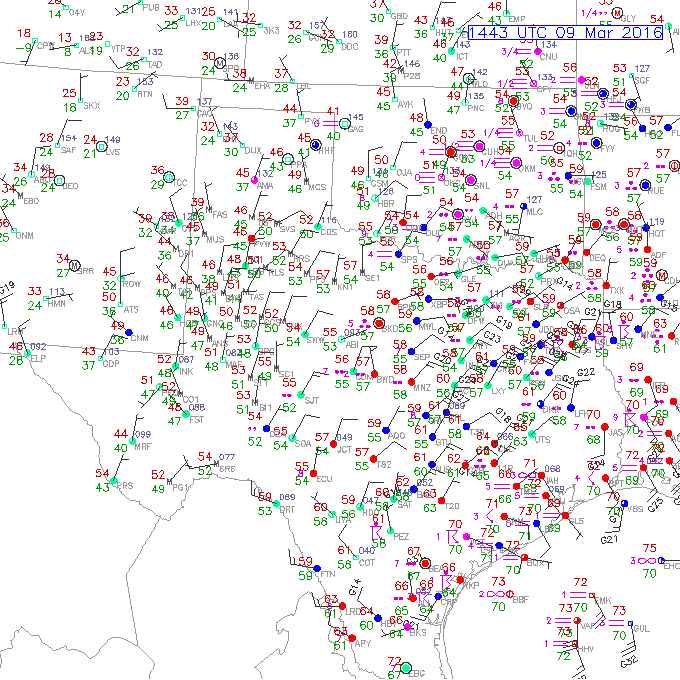Select the SKX station label
This screenshot has width=680, height=680.
92,105
